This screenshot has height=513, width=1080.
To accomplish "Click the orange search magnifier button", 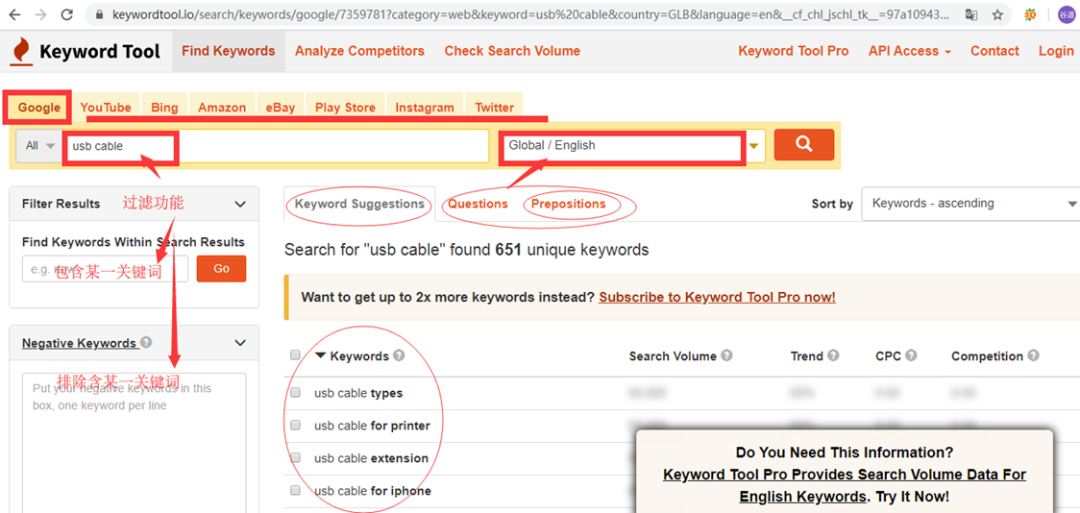I will [804, 145].
